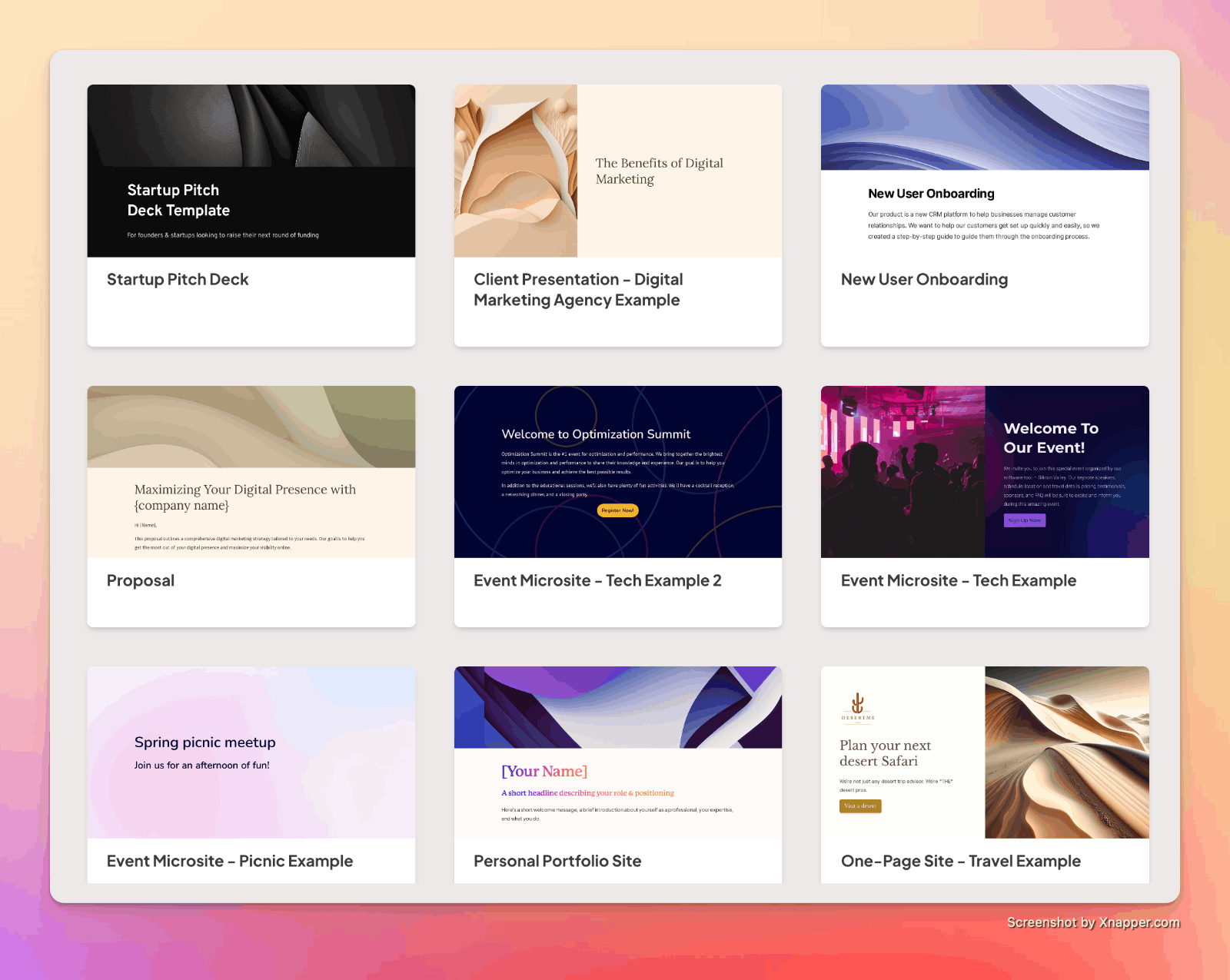The width and height of the screenshot is (1230, 980).
Task: Click the New User Onboarding card title
Action: [924, 280]
